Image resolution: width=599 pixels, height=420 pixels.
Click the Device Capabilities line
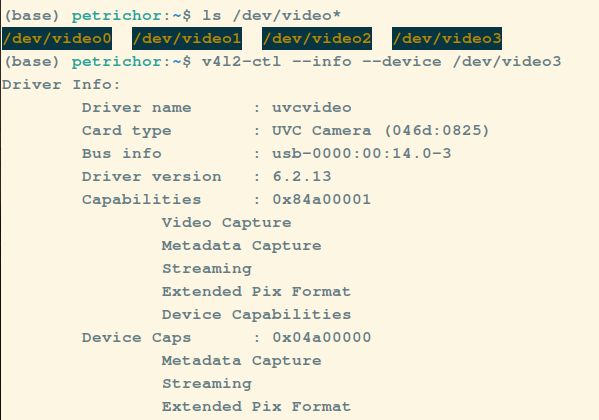[256, 315]
